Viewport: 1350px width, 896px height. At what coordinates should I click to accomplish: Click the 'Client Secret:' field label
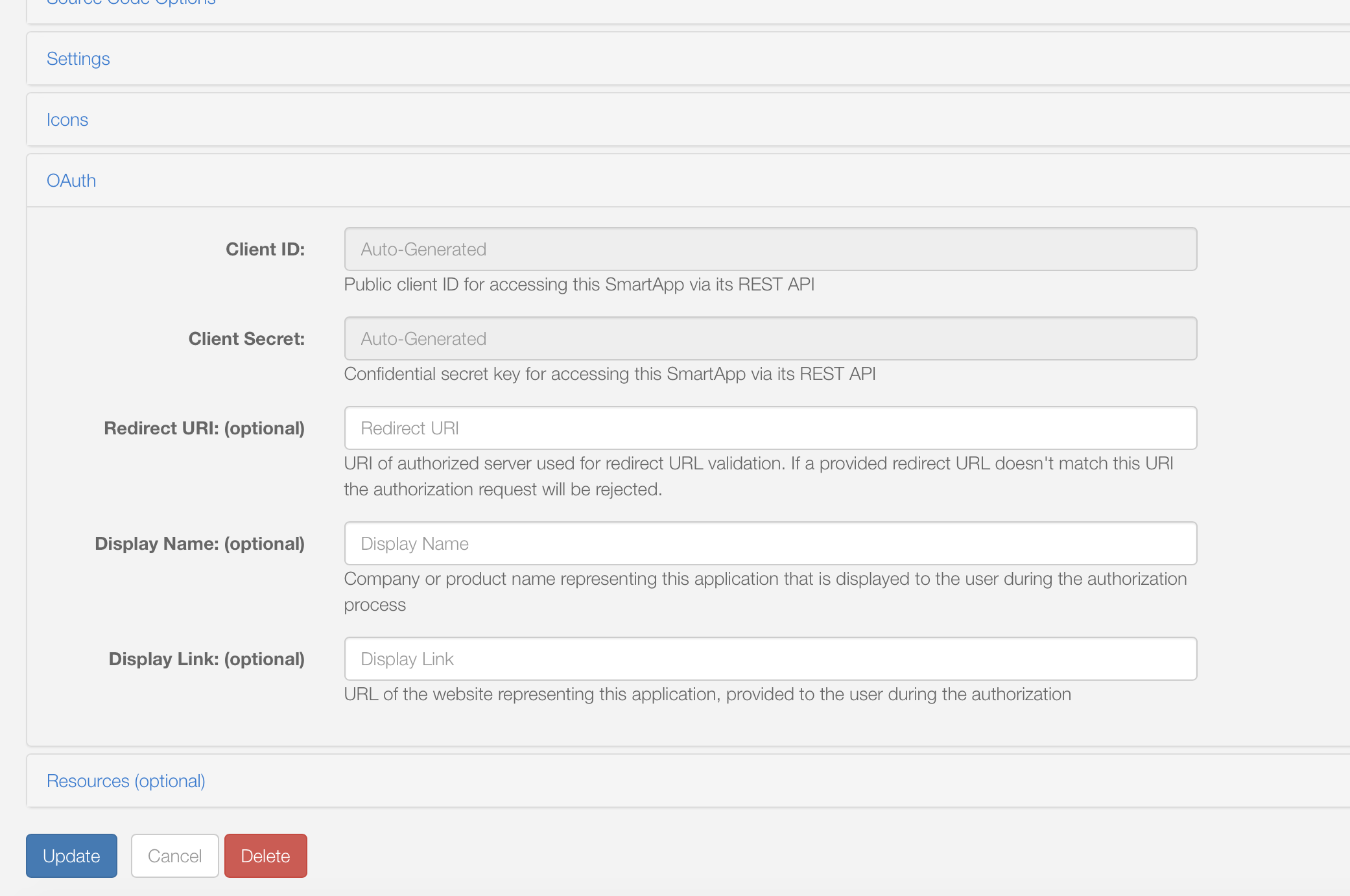click(x=246, y=339)
